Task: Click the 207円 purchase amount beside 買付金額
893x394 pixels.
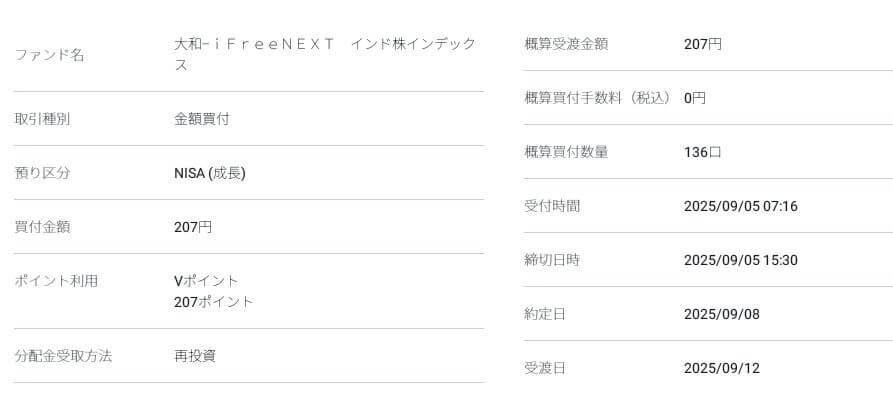Action: 193,227
